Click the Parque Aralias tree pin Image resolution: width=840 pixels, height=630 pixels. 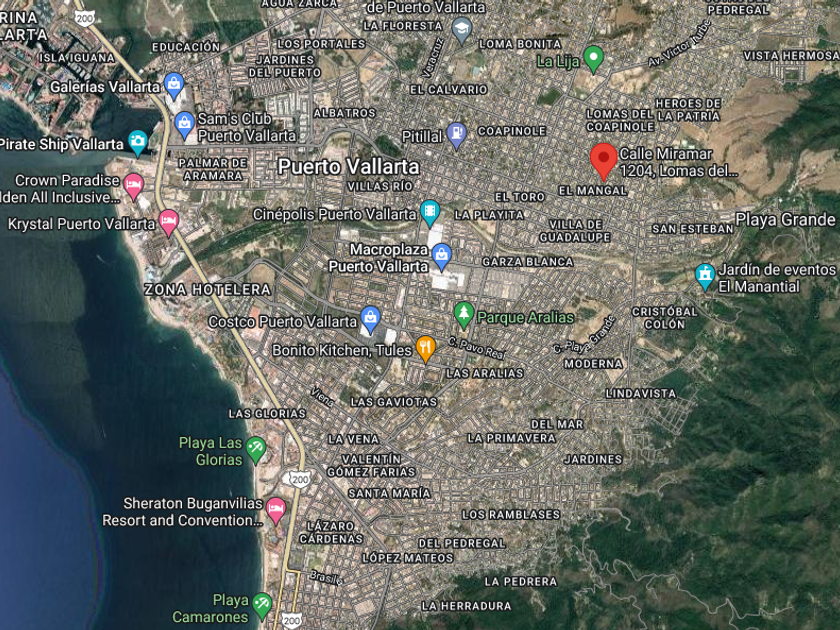click(x=463, y=316)
